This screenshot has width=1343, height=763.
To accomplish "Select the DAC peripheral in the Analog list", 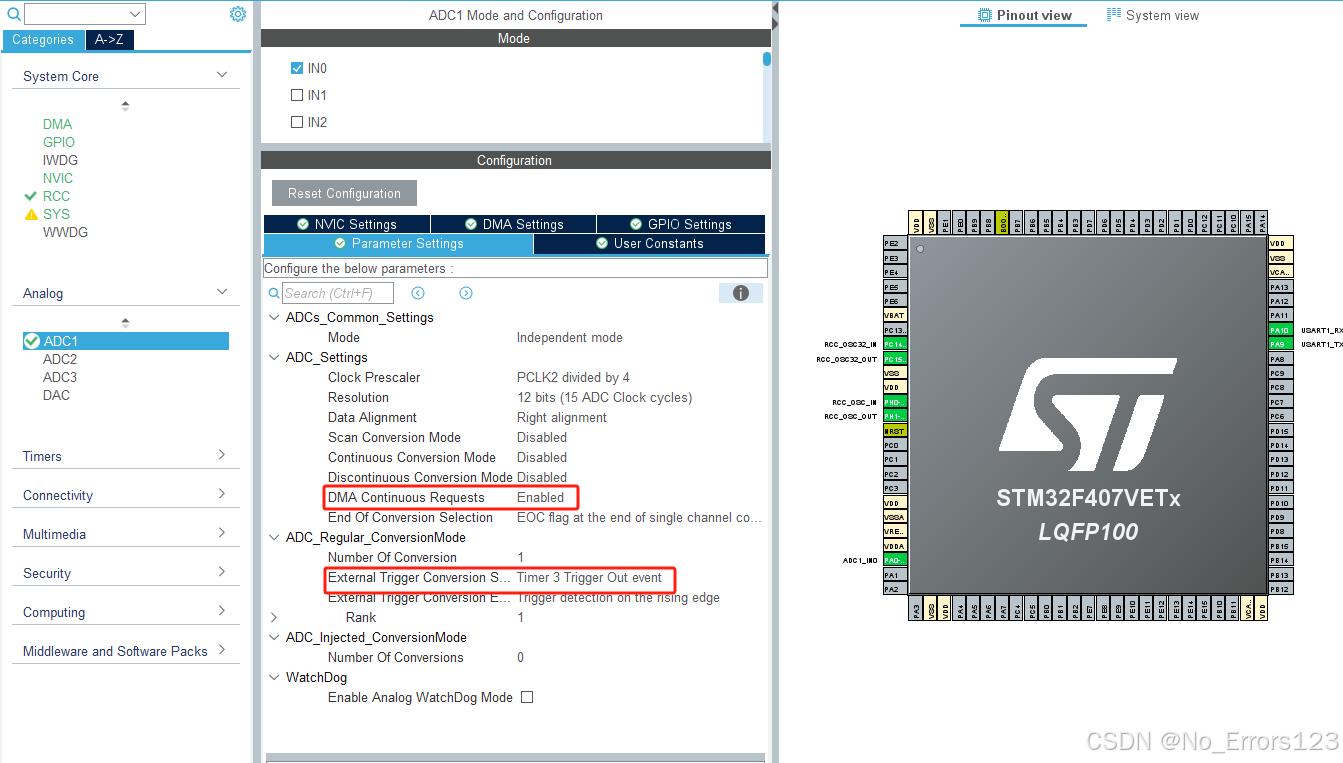I will click(x=56, y=395).
